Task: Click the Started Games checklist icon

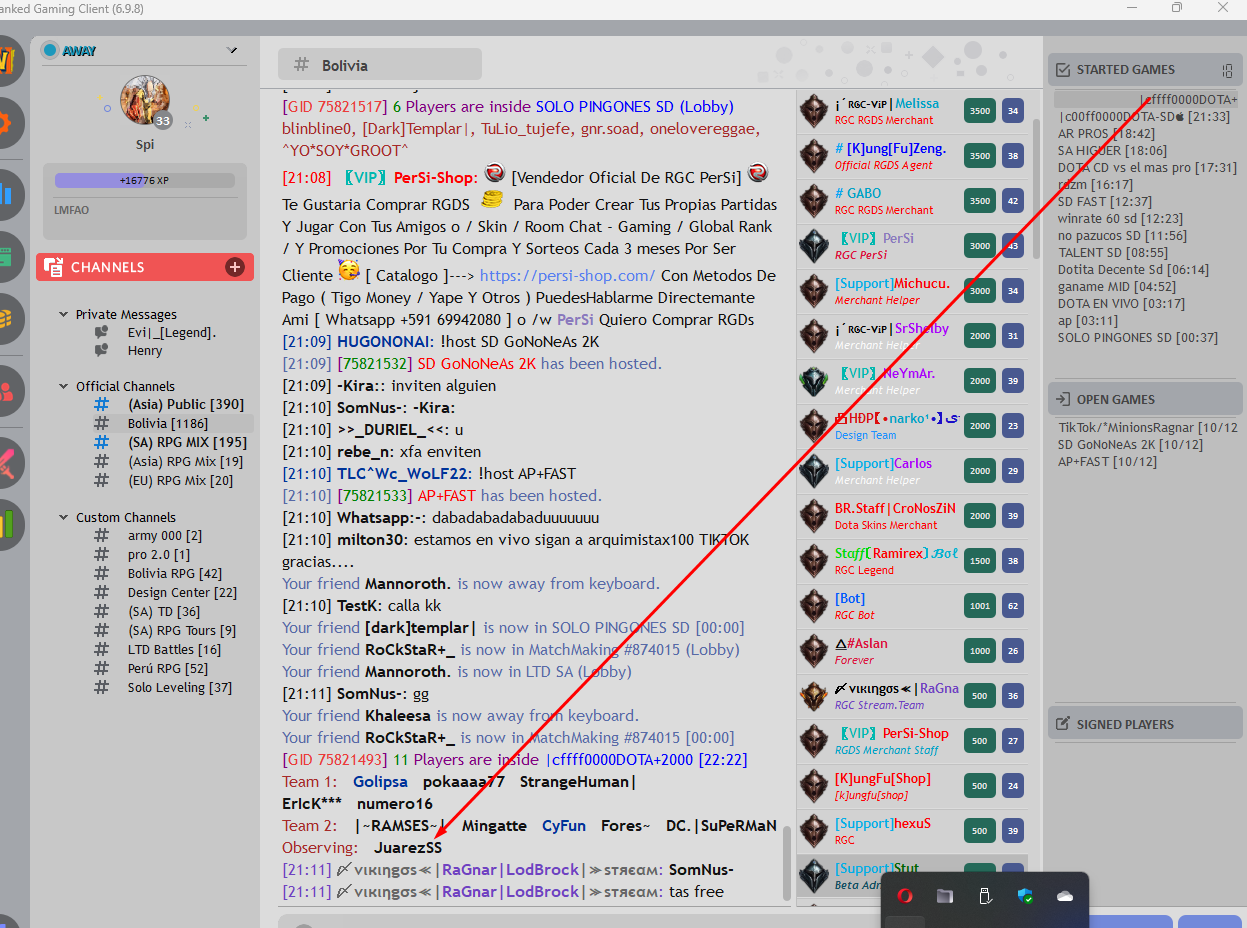Action: [x=1062, y=70]
